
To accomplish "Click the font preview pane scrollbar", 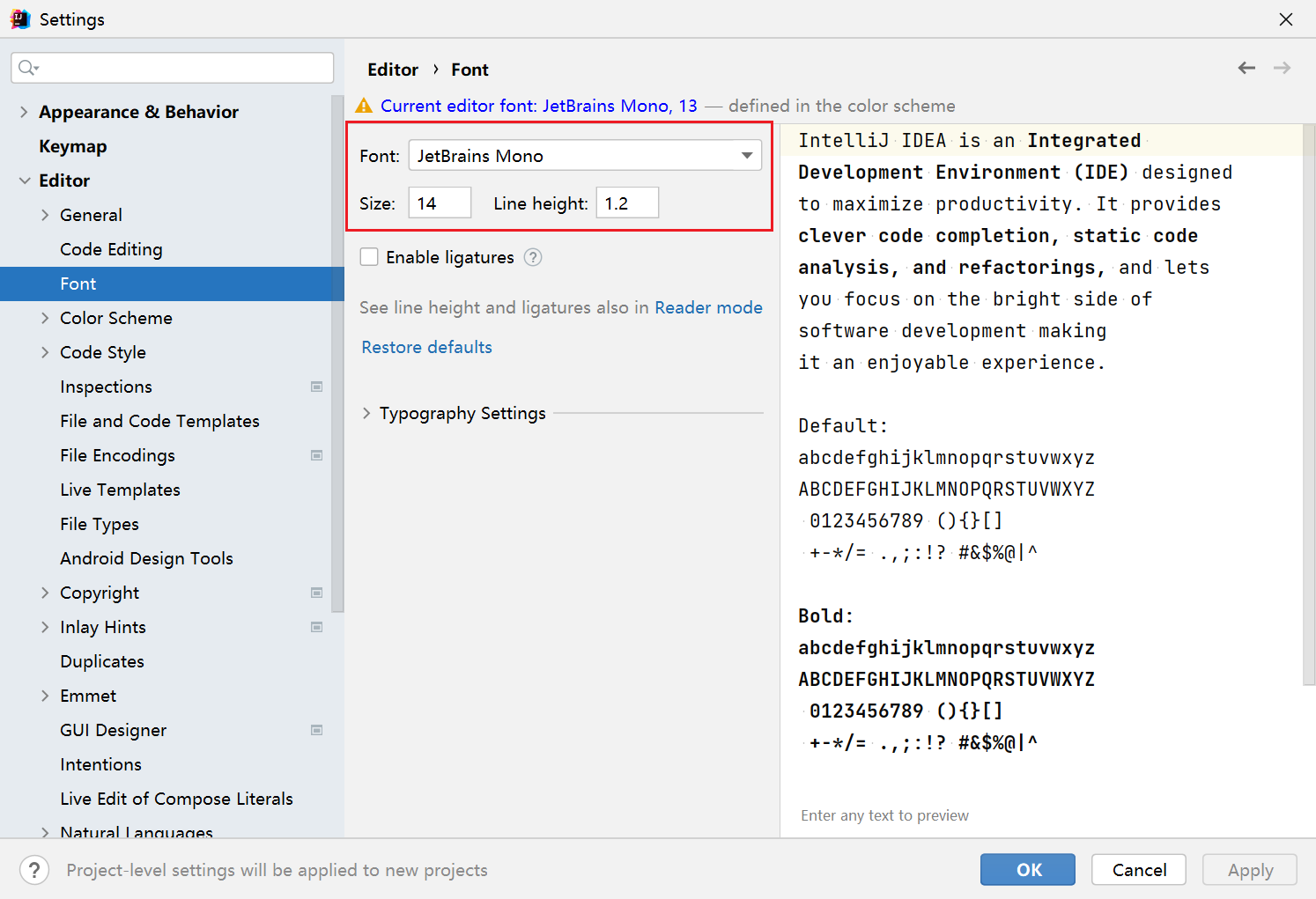I will point(1309,405).
